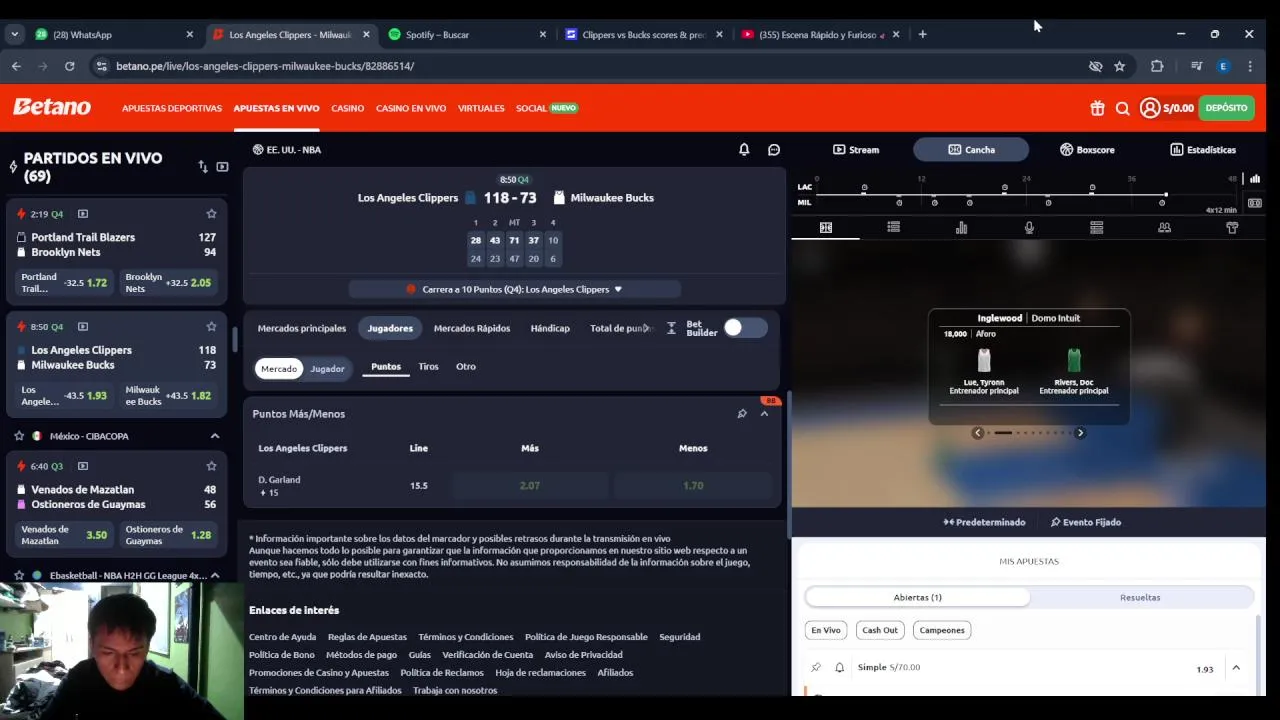Open the user account icon
1280x720 pixels.
(x=1150, y=108)
